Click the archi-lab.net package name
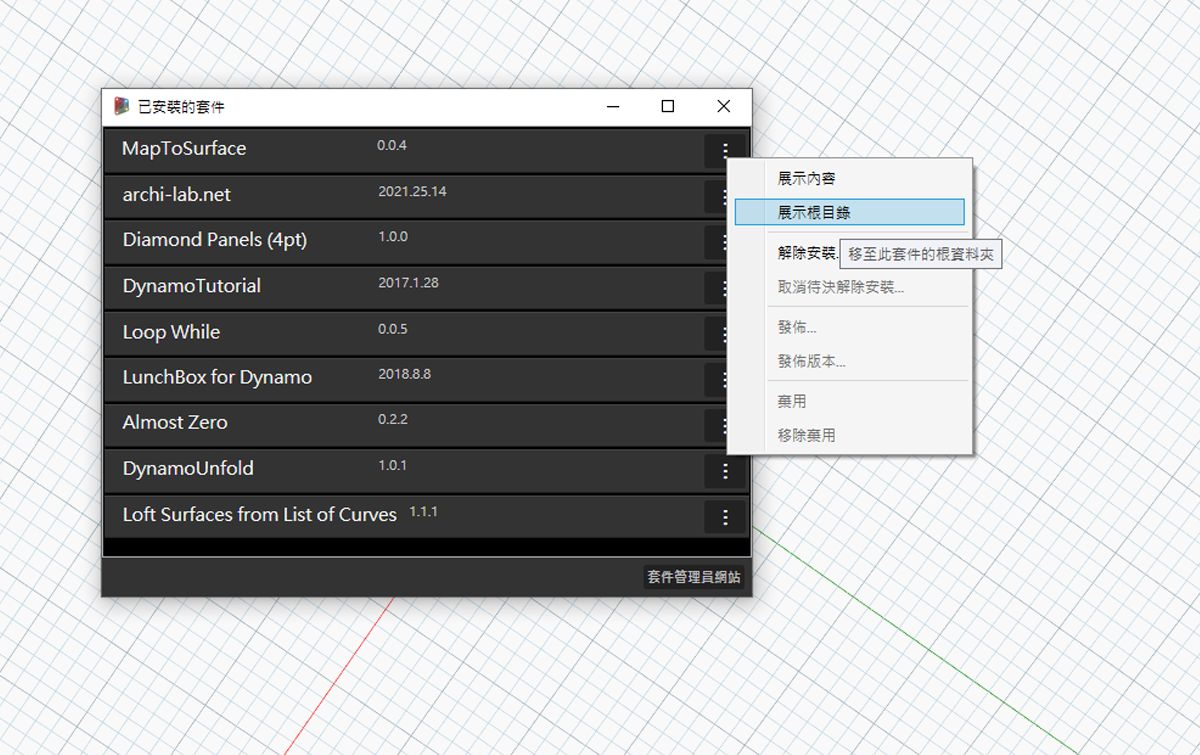Image resolution: width=1200 pixels, height=755 pixels. pyautogui.click(x=177, y=194)
